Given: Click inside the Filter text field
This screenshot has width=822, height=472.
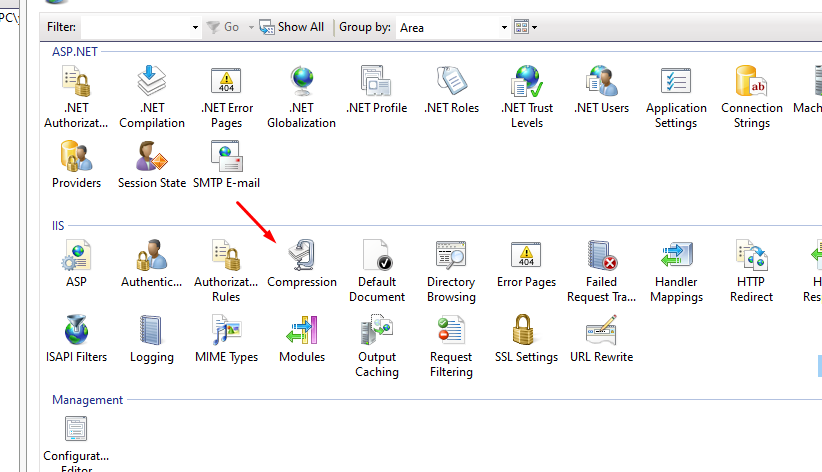Looking at the screenshot, I should (135, 28).
